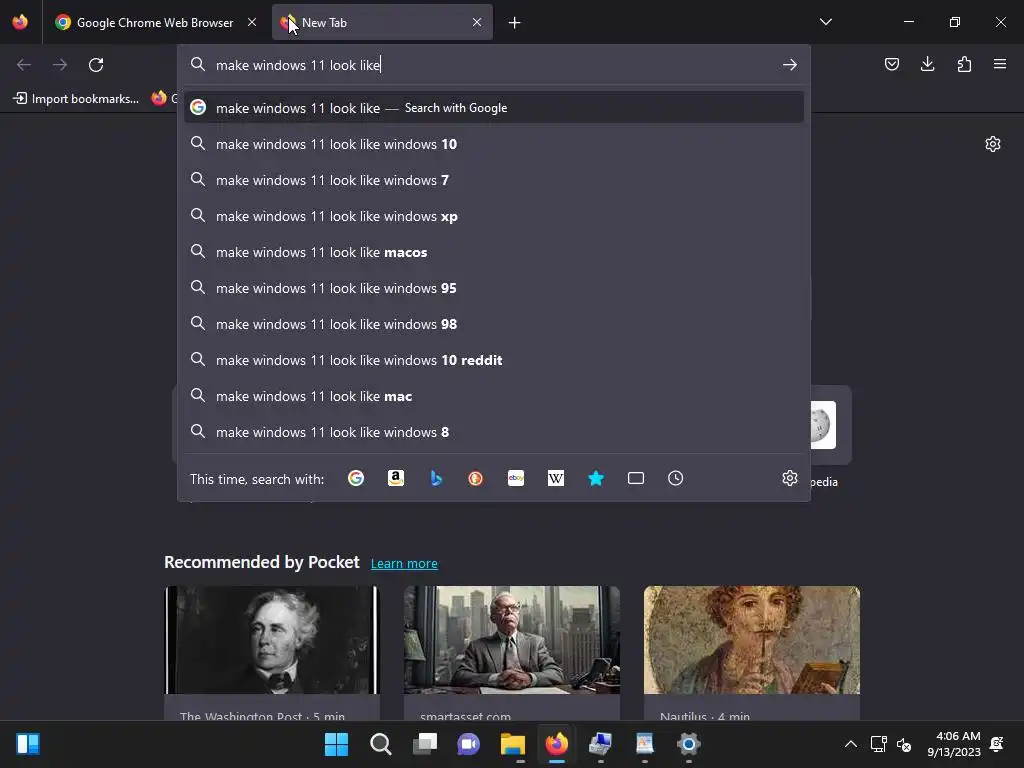Viewport: 1024px width, 768px height.
Task: Select suggestion 'look like windows 8'
Action: pos(494,431)
